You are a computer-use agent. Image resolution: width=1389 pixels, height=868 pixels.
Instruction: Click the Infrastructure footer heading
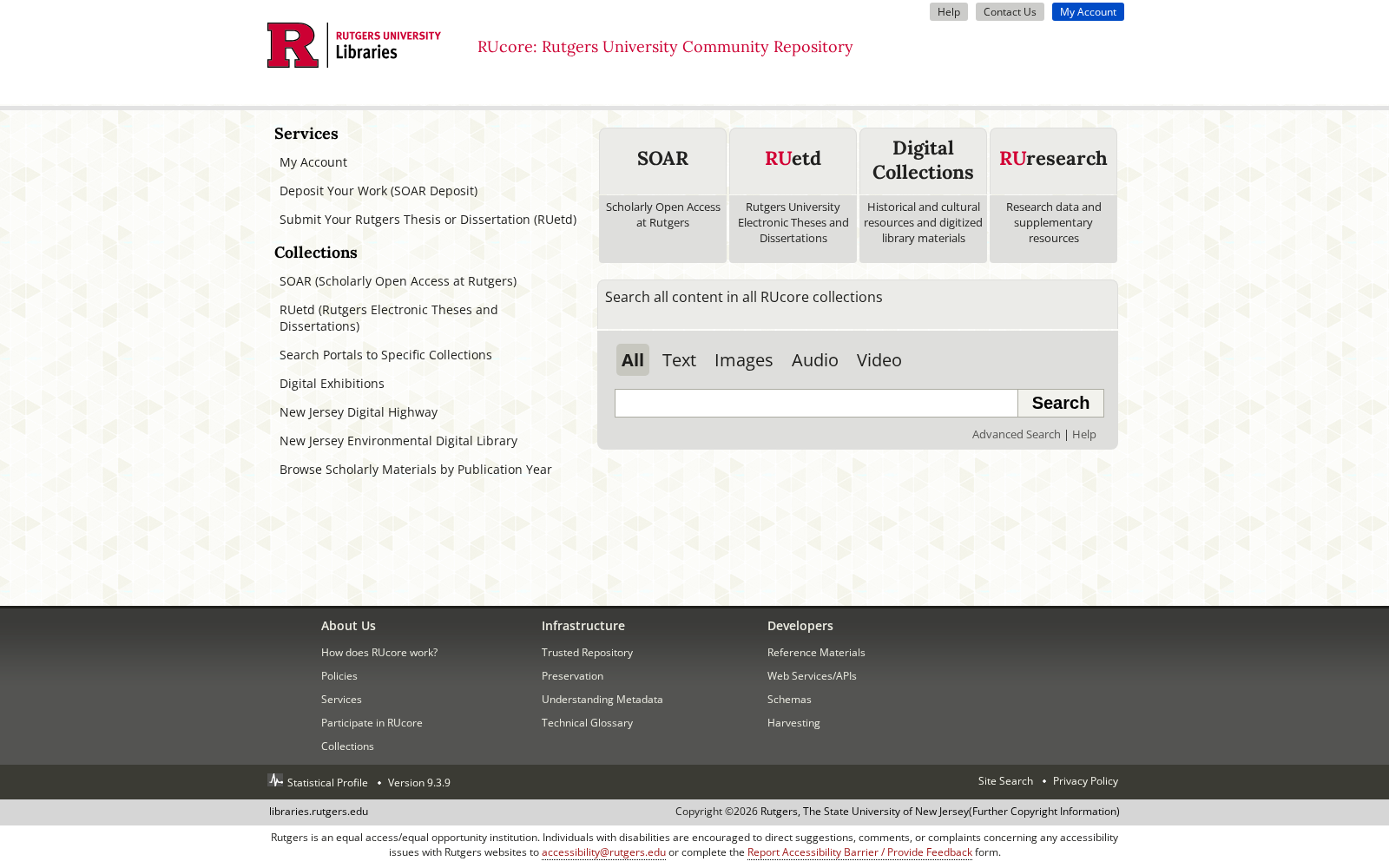point(583,626)
